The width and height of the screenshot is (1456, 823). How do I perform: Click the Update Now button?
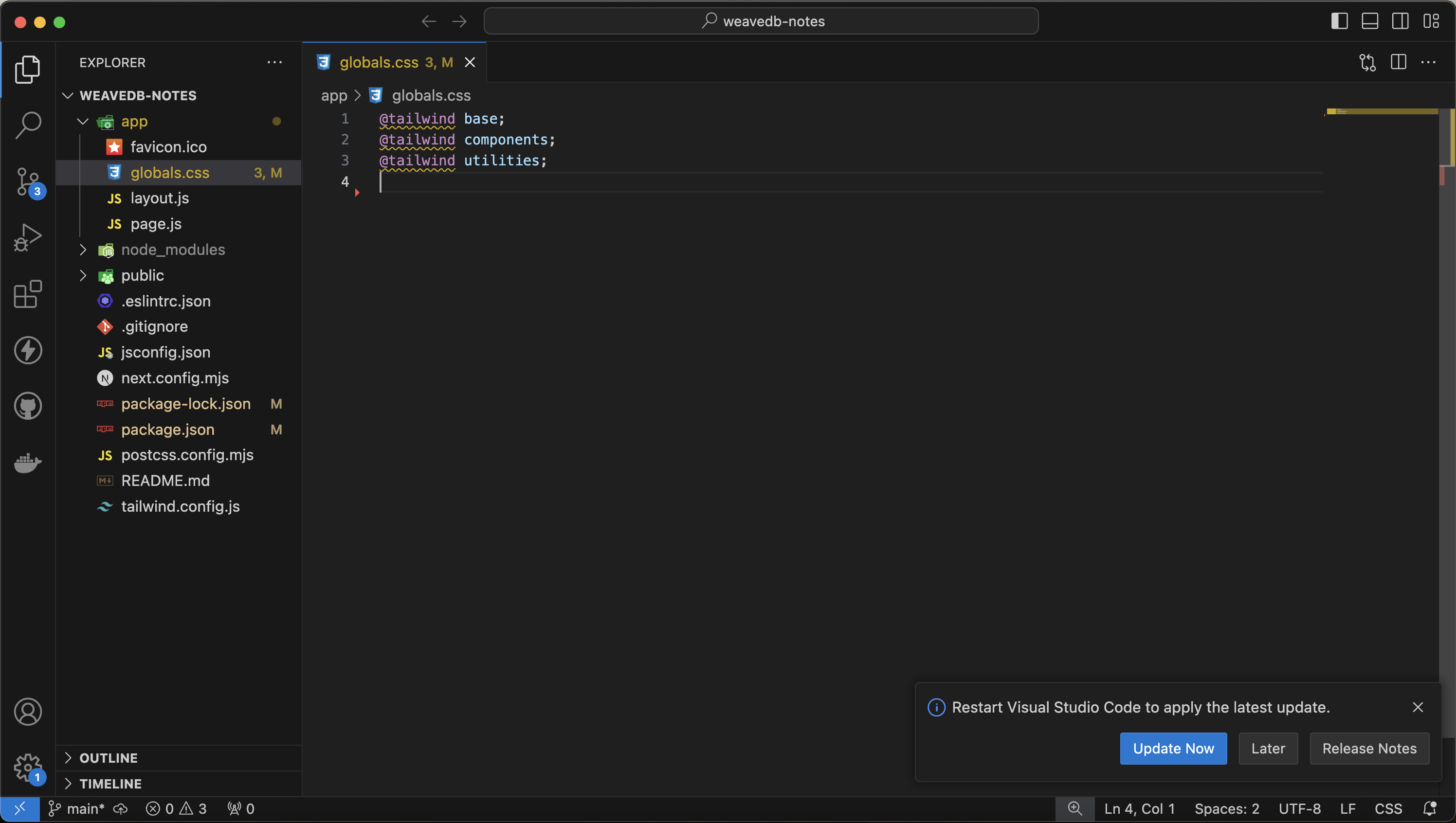1173,748
